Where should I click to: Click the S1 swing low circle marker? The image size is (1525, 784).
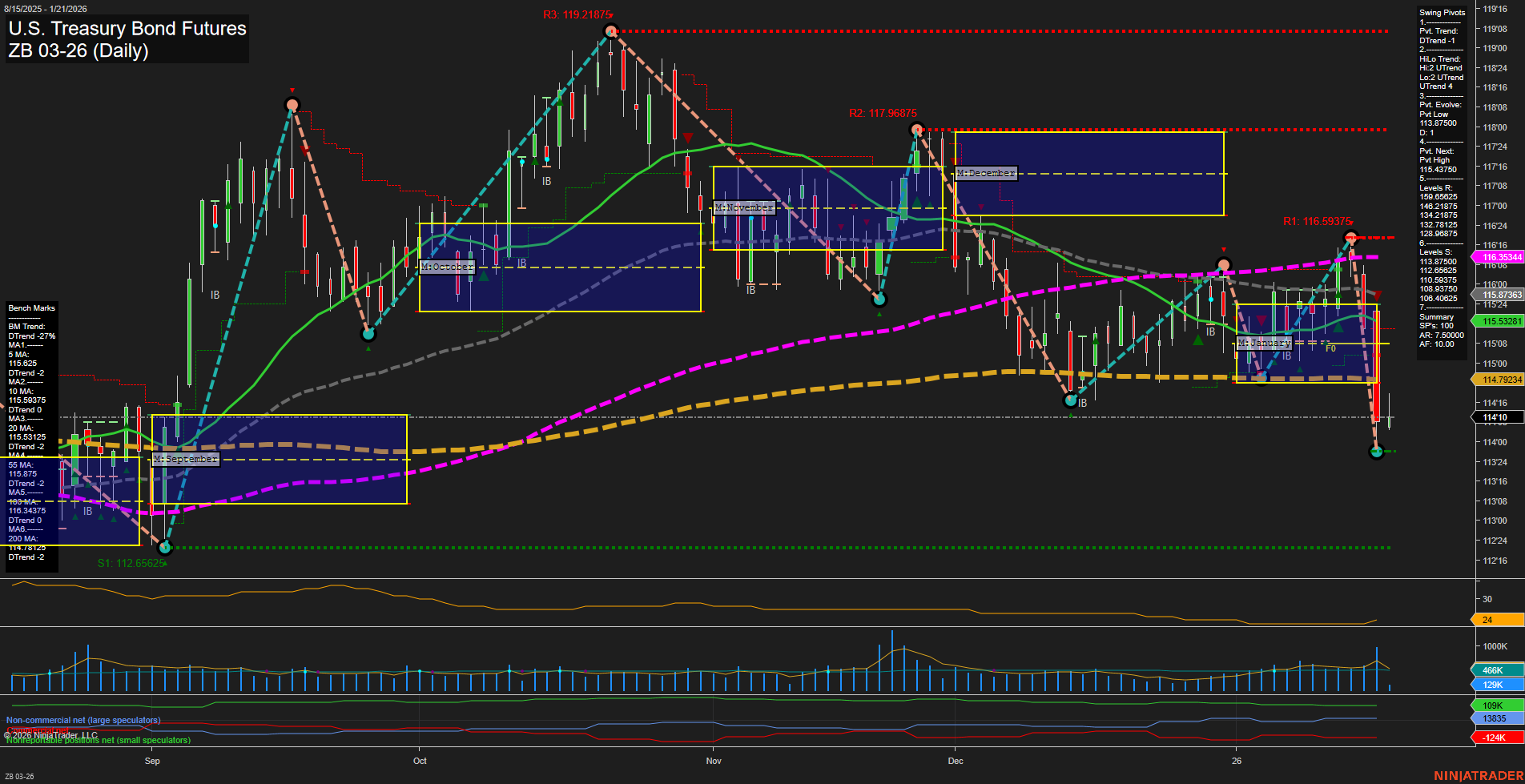pos(166,548)
